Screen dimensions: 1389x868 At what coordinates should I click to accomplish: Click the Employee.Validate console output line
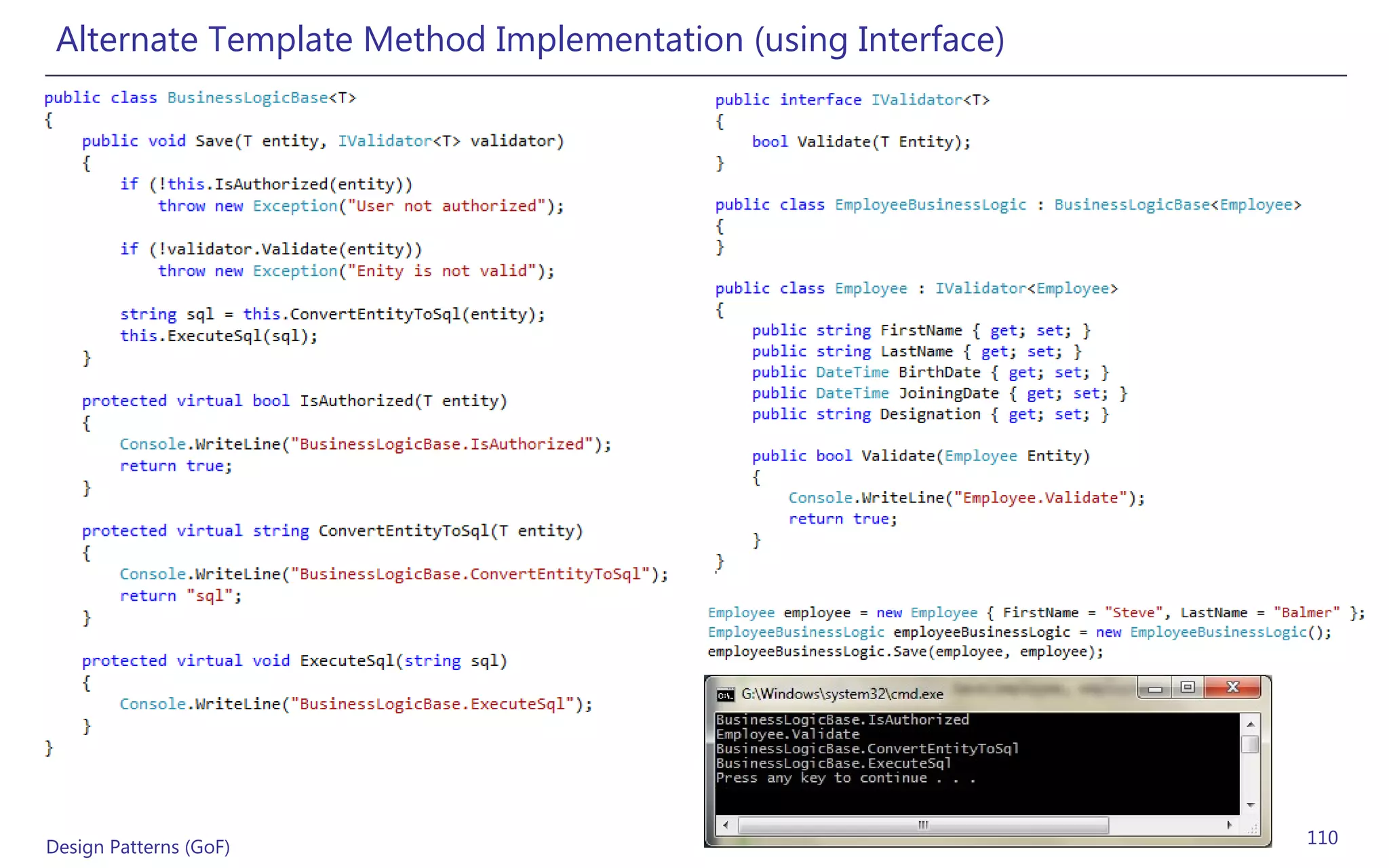click(787, 734)
